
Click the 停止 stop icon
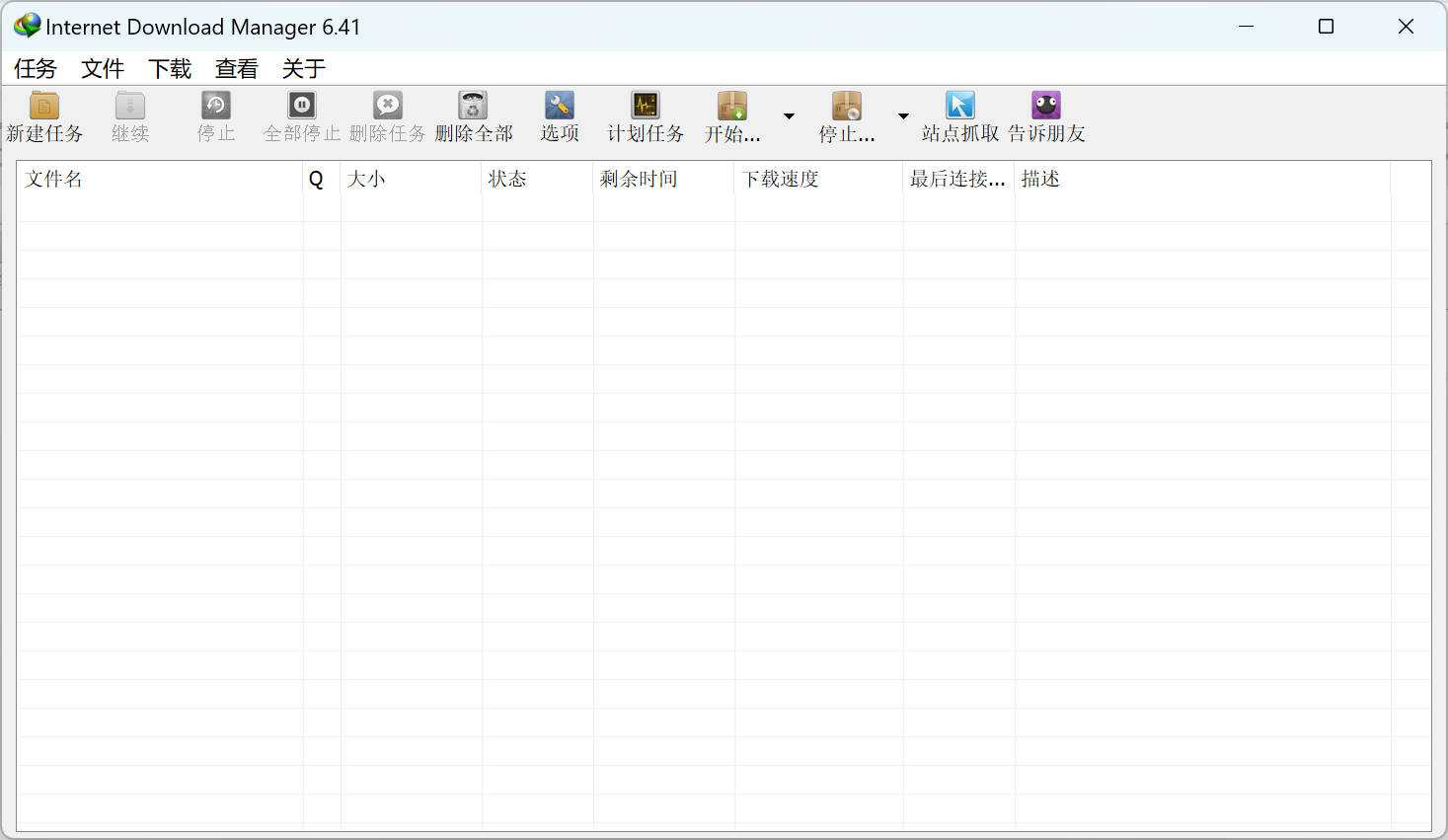(x=216, y=106)
